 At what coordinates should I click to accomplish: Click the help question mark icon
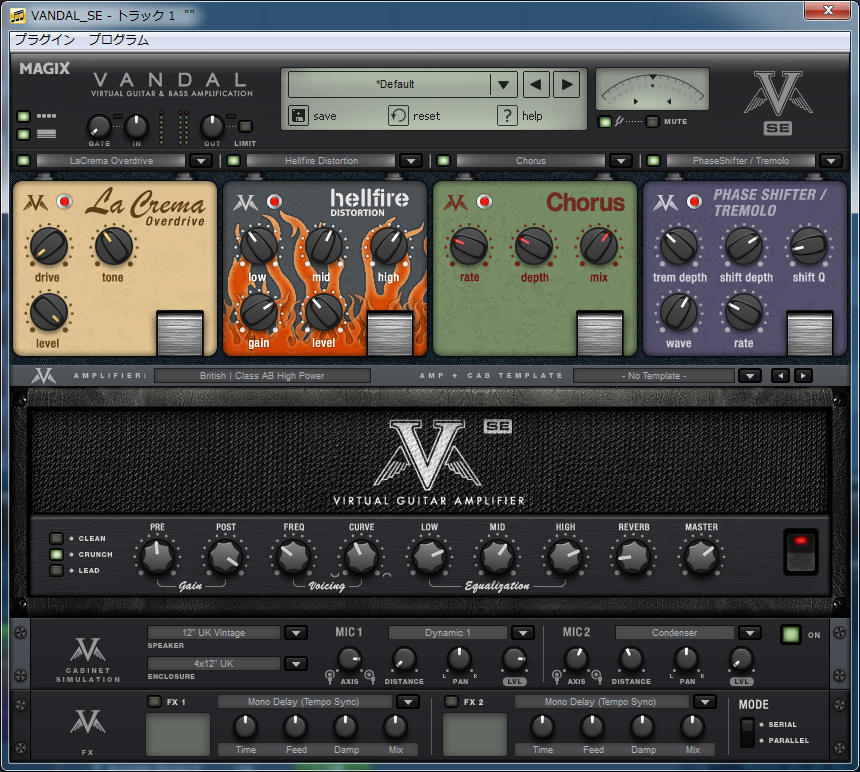point(507,116)
